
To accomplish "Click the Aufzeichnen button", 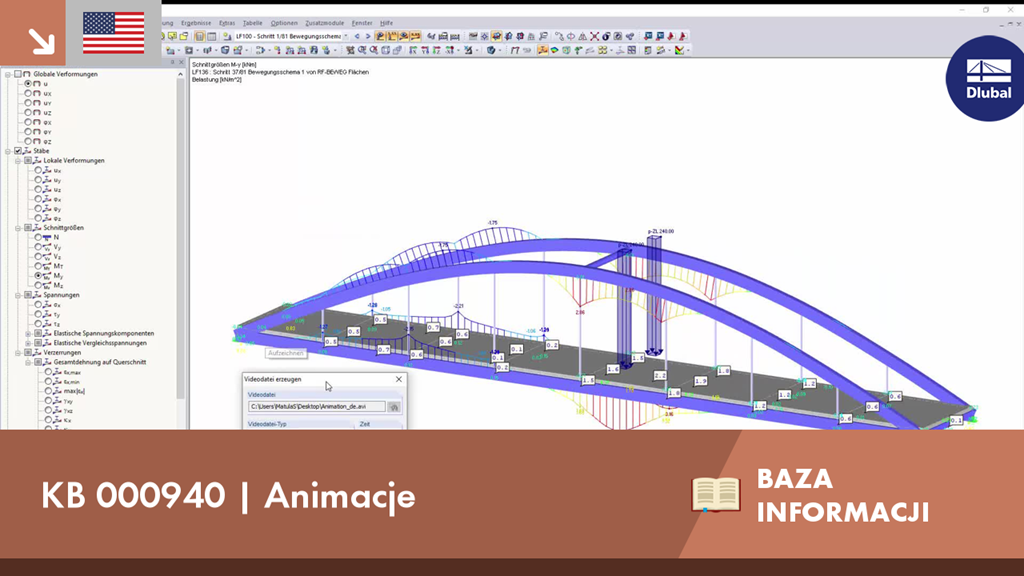I will tap(285, 353).
